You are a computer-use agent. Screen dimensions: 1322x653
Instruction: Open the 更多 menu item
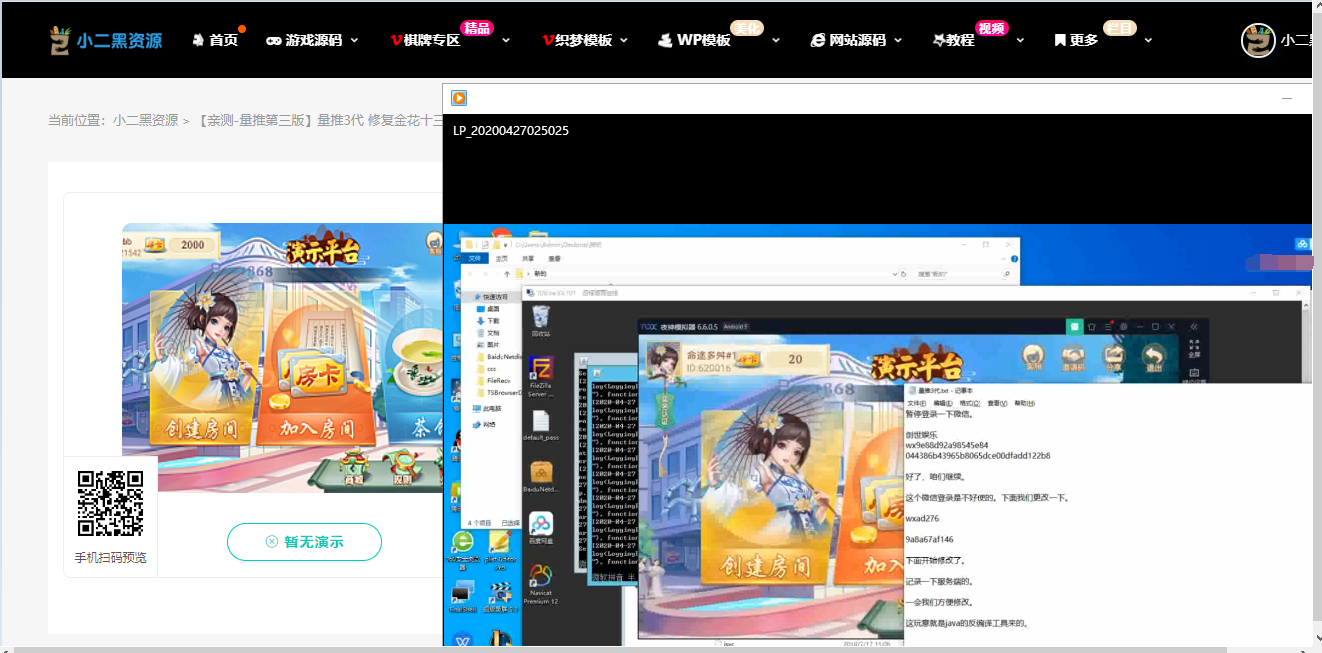coord(1076,40)
